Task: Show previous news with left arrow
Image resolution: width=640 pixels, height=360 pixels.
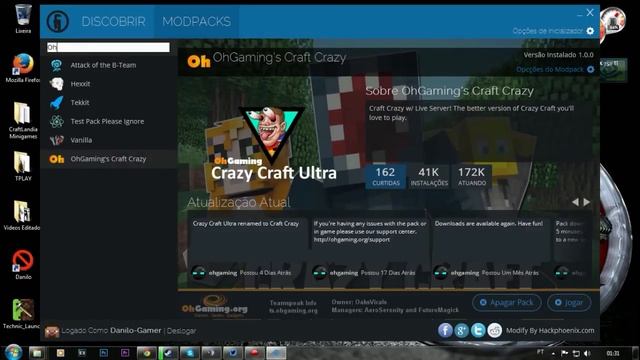Action: (576, 202)
